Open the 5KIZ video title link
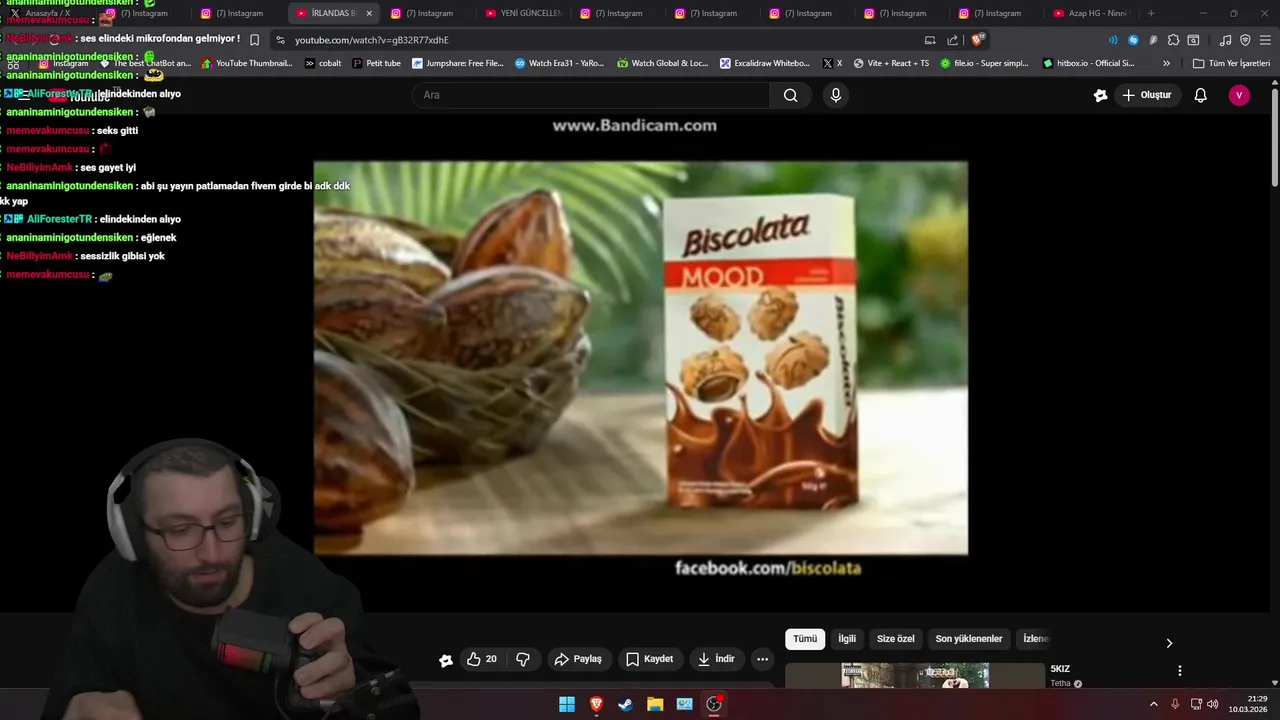The height and width of the screenshot is (720, 1280). point(1060,669)
